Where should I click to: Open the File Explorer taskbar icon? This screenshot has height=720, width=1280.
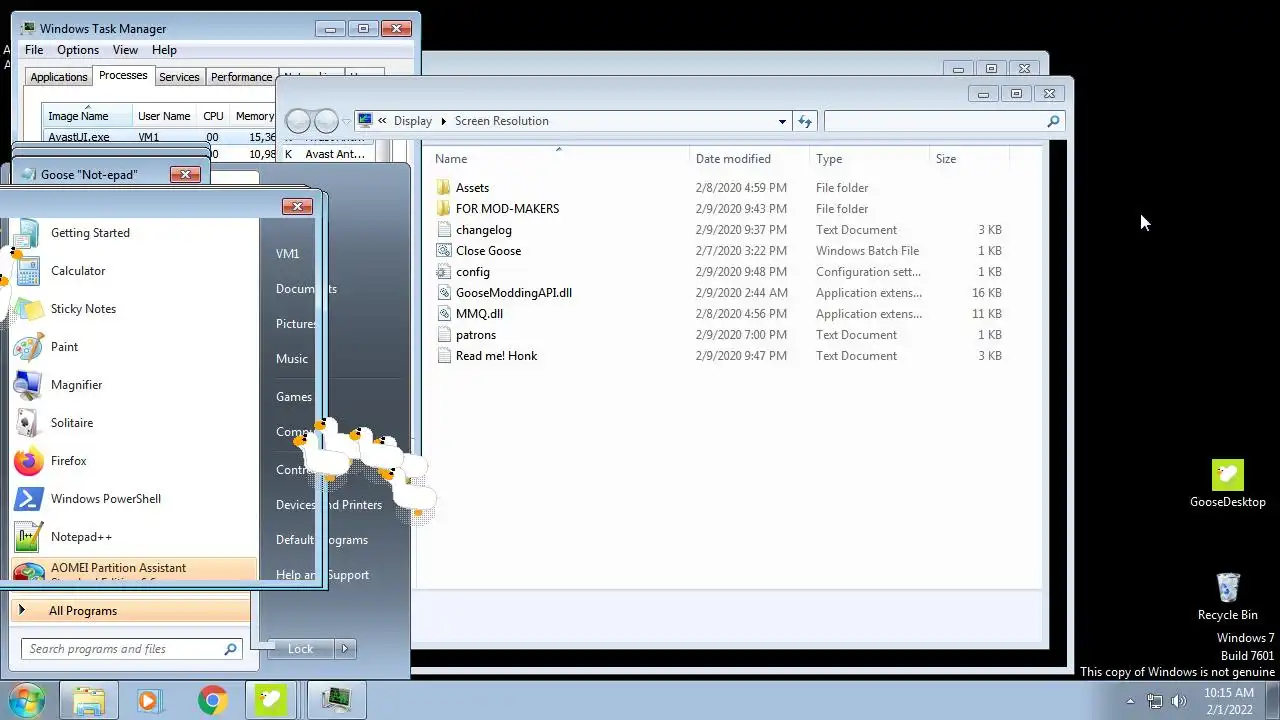click(x=89, y=700)
